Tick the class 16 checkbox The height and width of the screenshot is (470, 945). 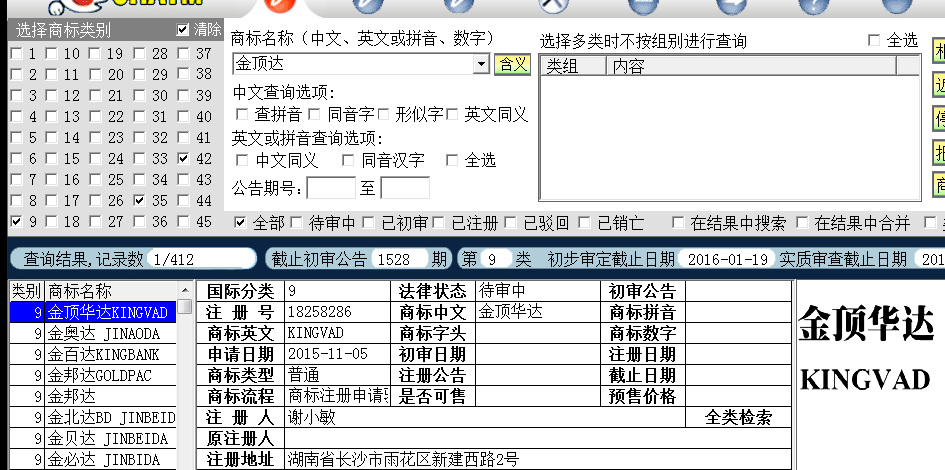point(51,180)
